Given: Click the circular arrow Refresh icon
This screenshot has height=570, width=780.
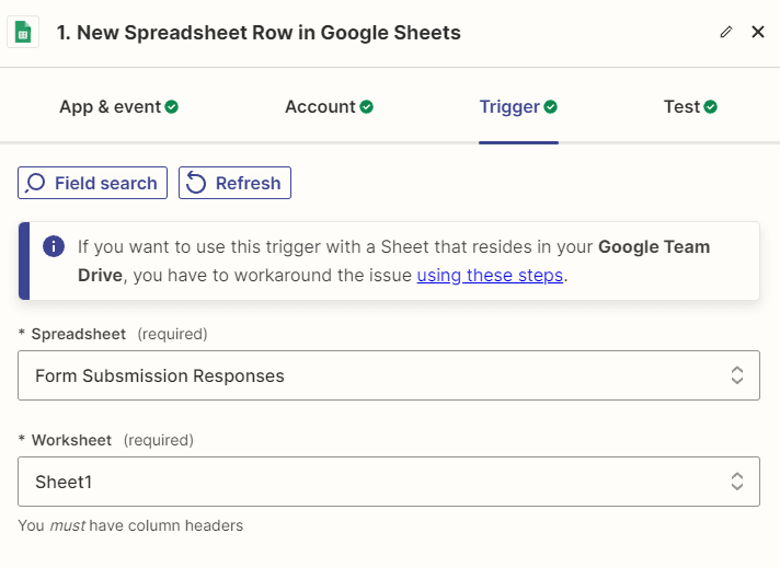Looking at the screenshot, I should coord(196,183).
